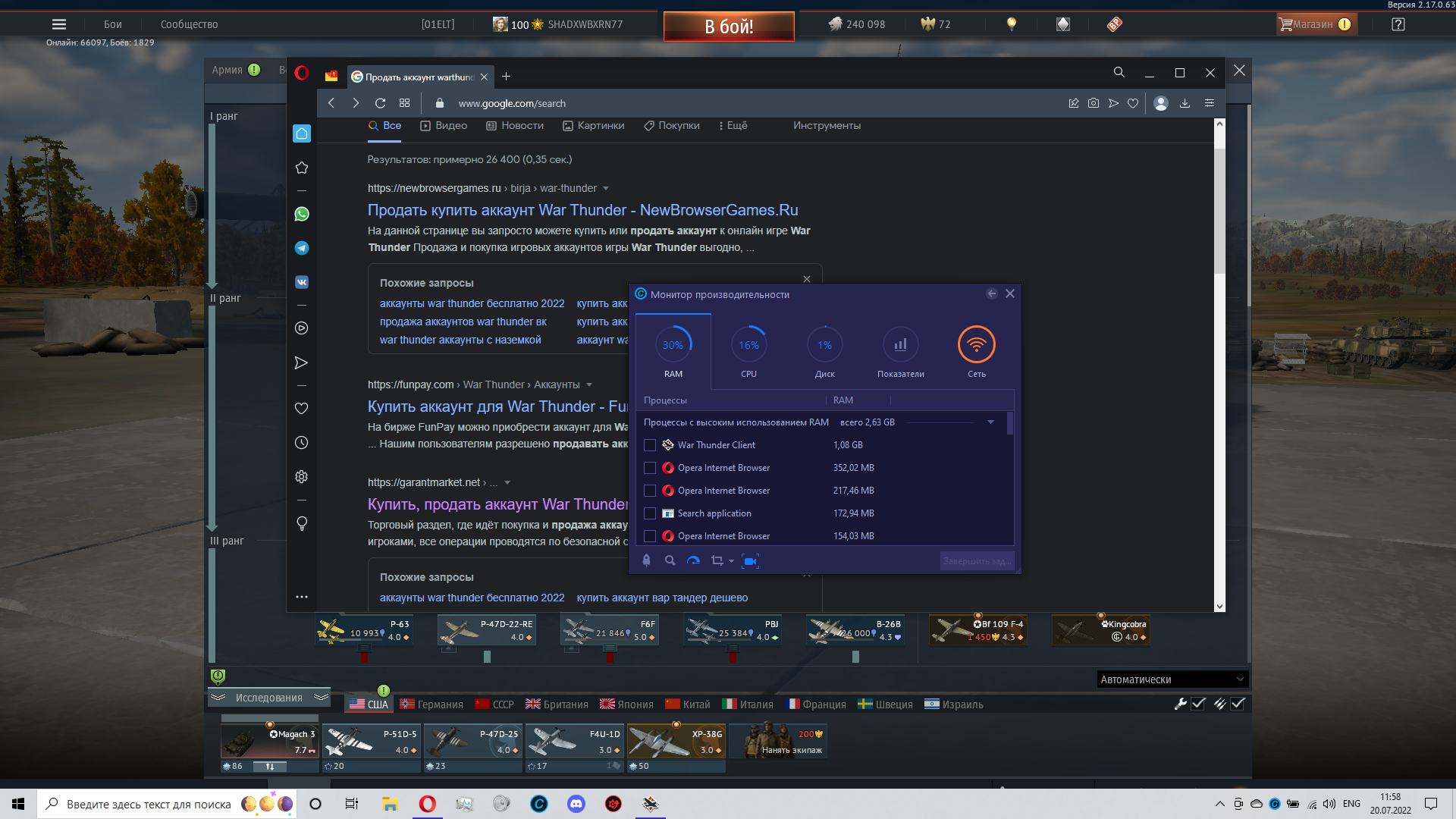Click Opera address bar URL
This screenshot has width=1456, height=819.
pos(512,103)
